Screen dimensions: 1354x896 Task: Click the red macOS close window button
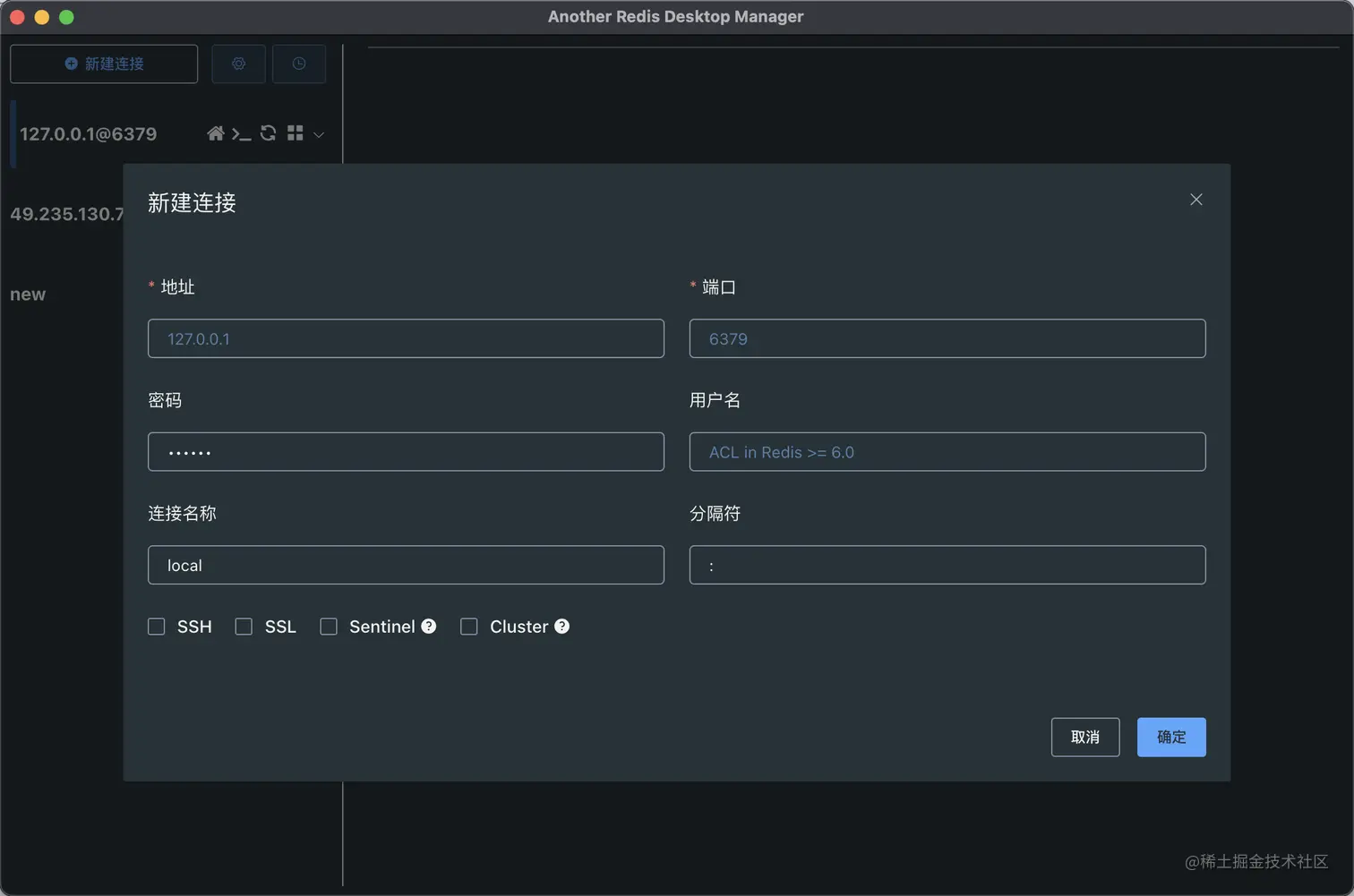(x=17, y=17)
